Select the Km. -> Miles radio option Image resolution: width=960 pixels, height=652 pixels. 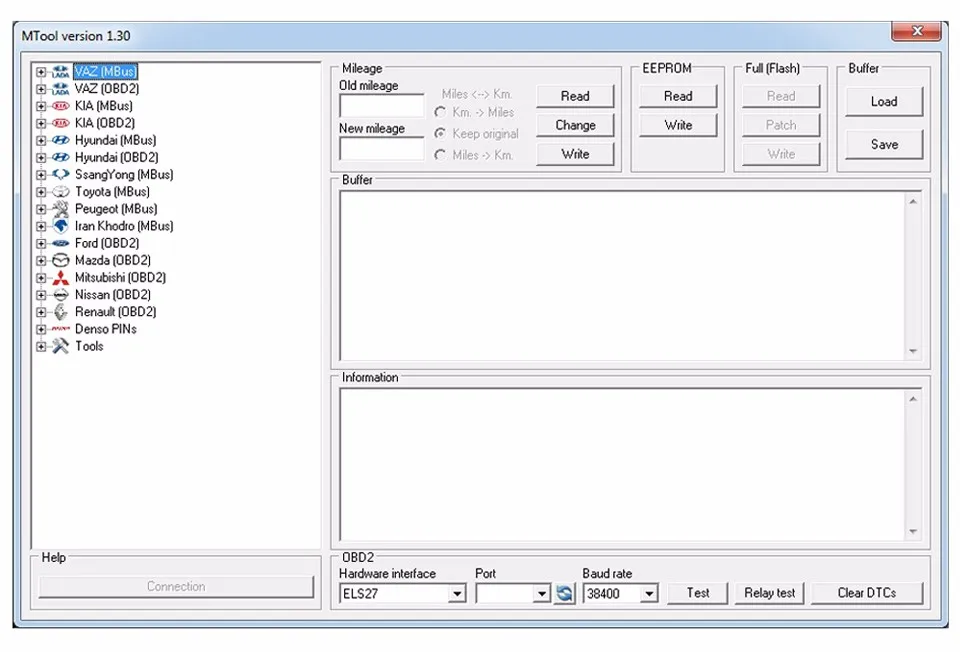tap(440, 113)
